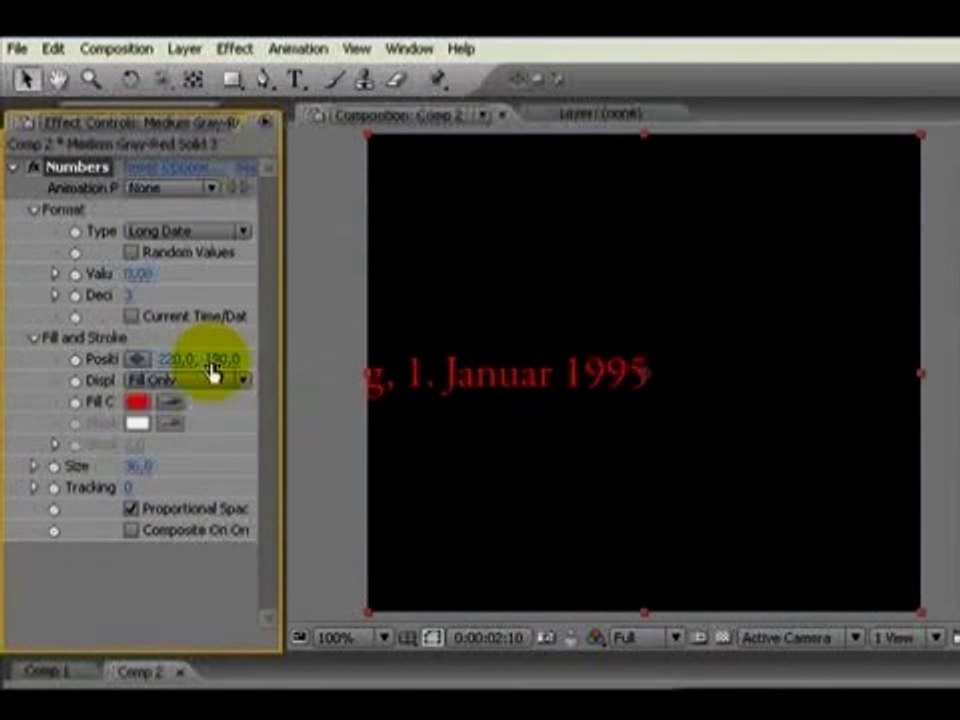
Task: Toggle the Size property stopwatch
Action: [54, 467]
